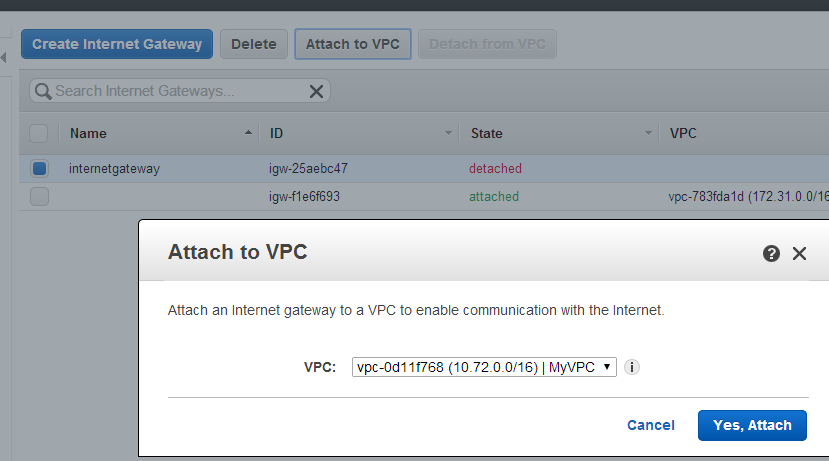
Task: Click the VPC column header
Action: point(683,133)
